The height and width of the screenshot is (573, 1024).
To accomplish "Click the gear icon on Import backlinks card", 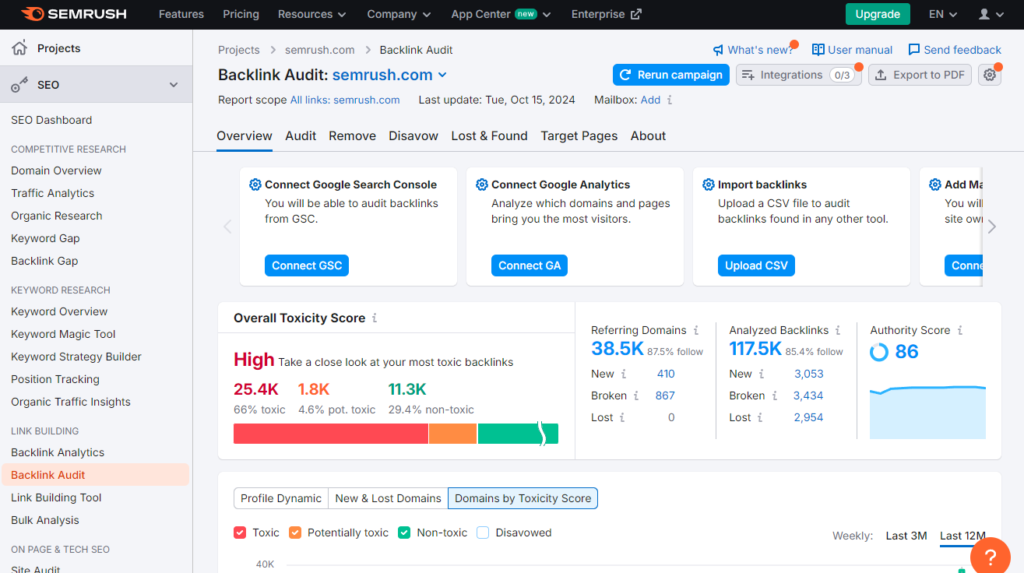I will click(709, 185).
